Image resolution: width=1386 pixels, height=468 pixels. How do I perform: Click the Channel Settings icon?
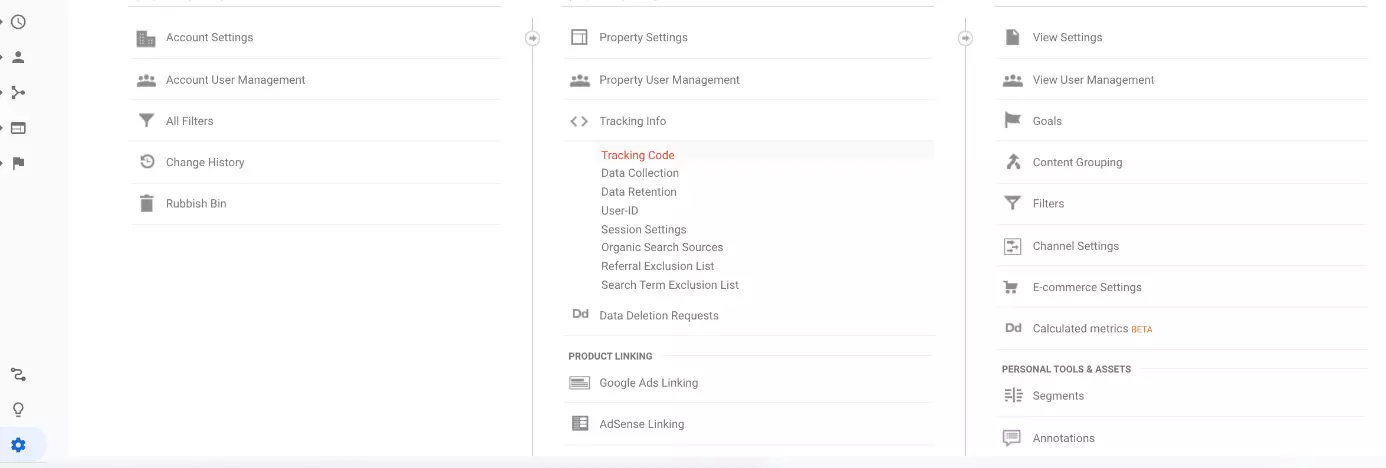pyautogui.click(x=1012, y=246)
